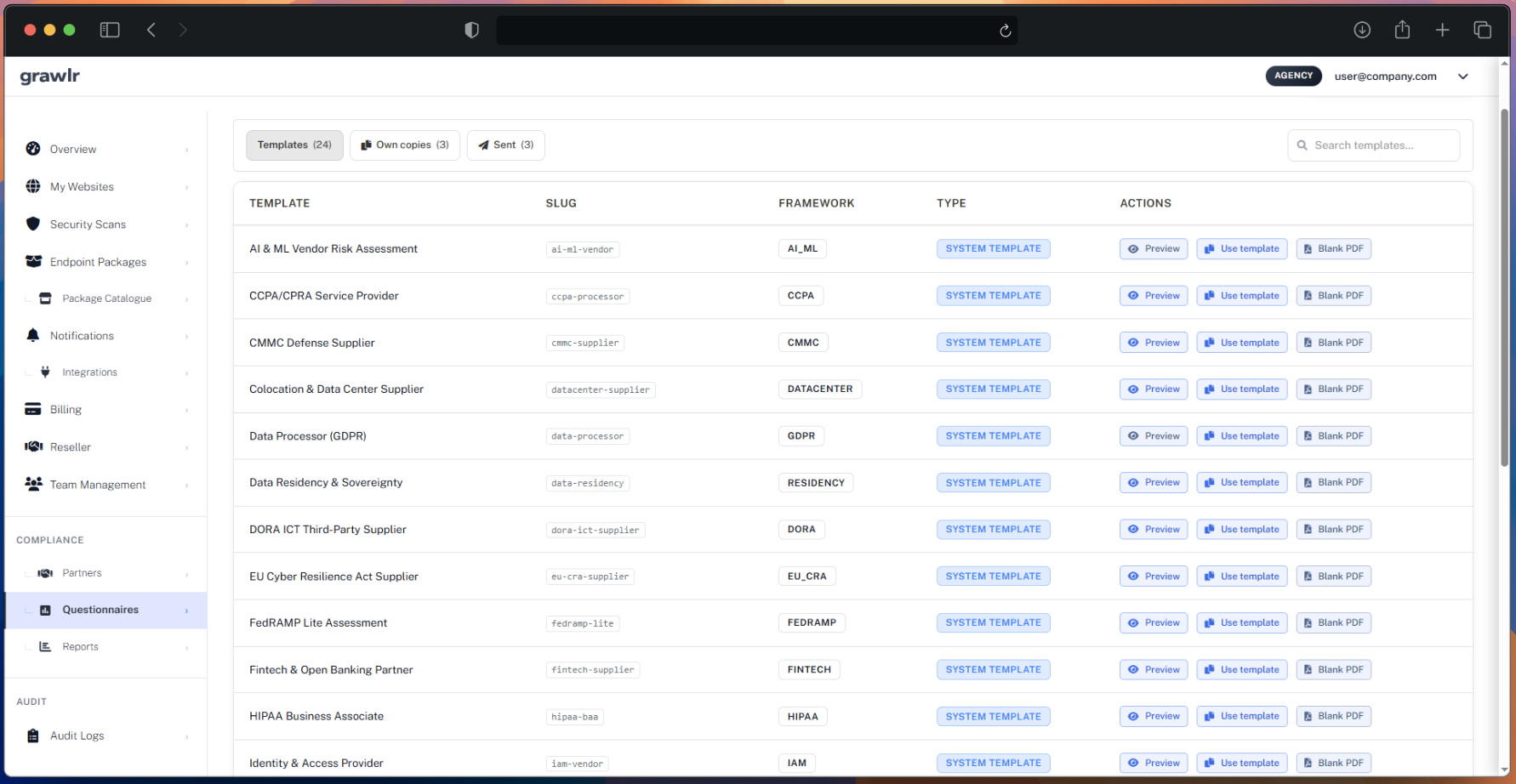Download Blank PDF for CMMC Defense Supplier
1516x784 pixels.
point(1334,343)
